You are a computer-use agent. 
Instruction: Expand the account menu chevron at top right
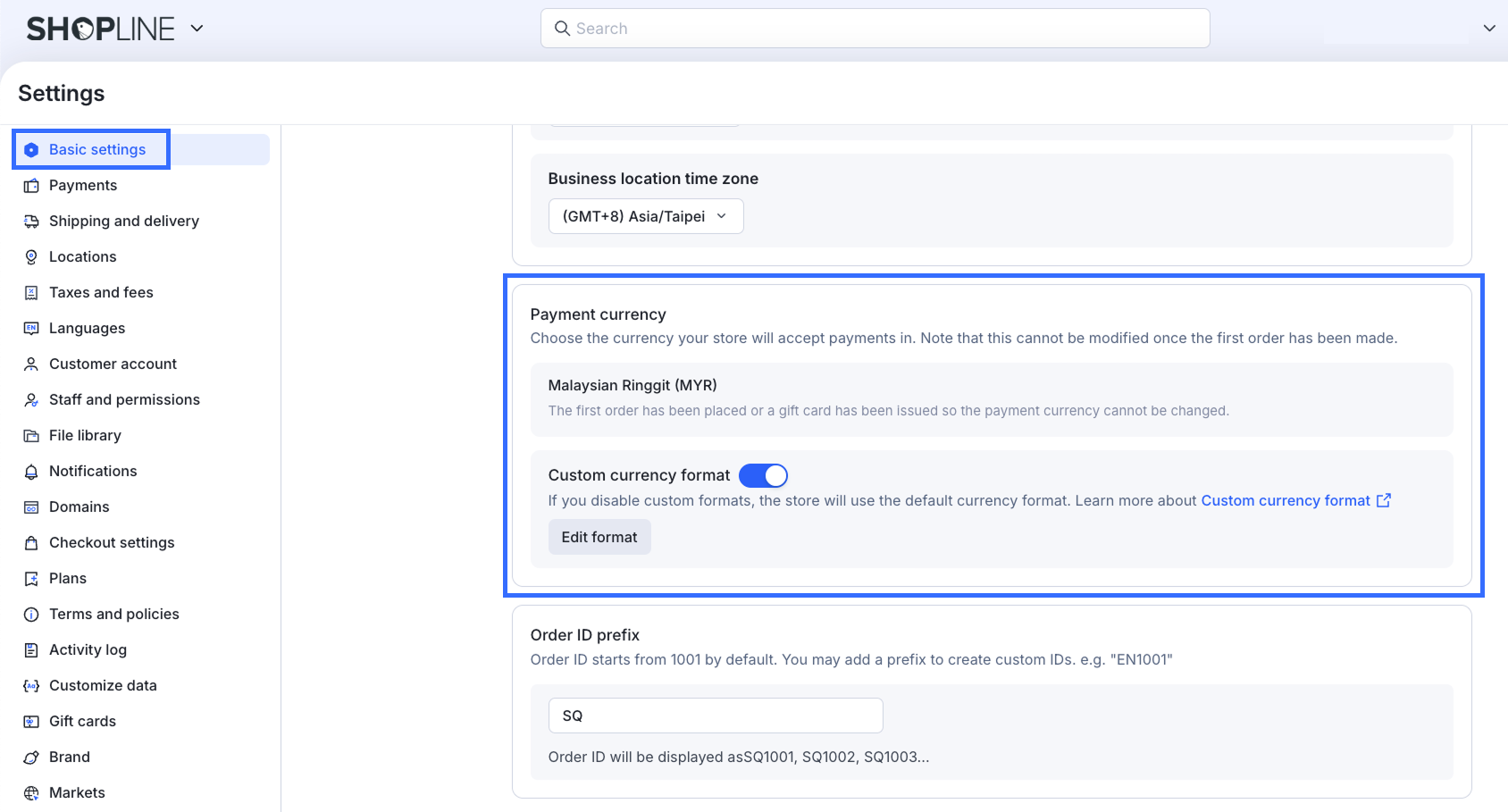pyautogui.click(x=1489, y=29)
